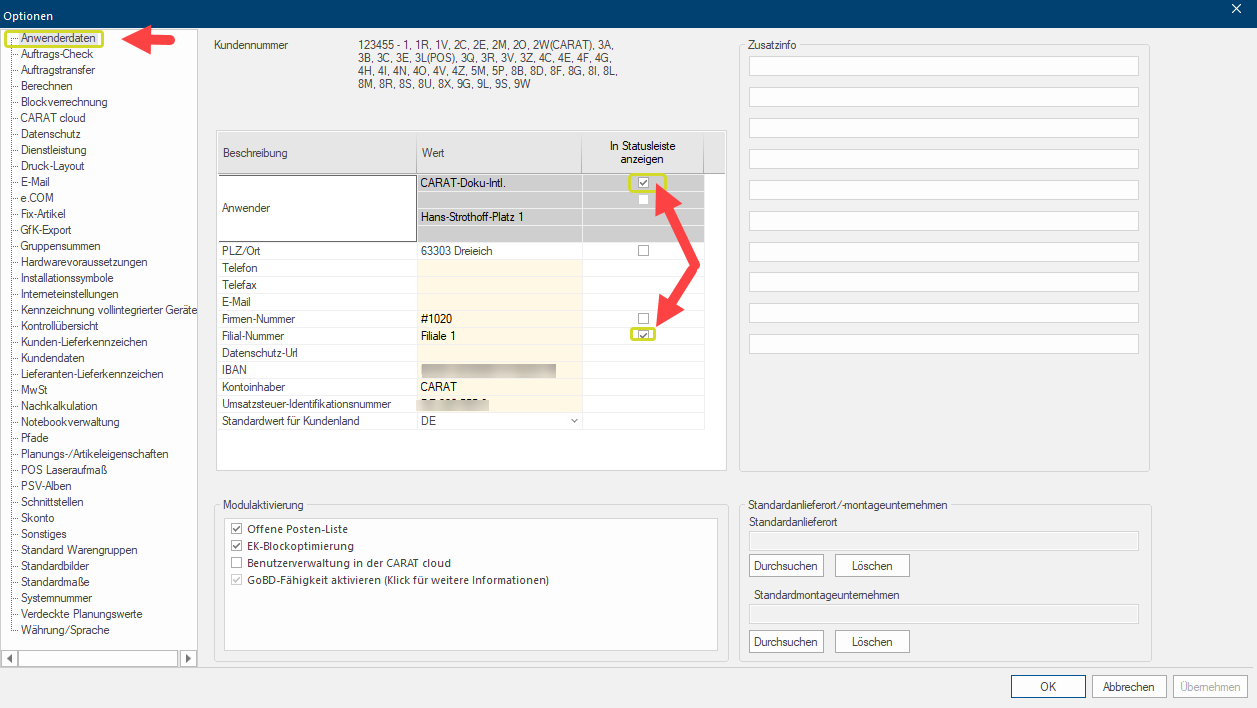Enable Benutzerverwaltung in der CARAT cloud
This screenshot has width=1257, height=708.
coord(237,563)
